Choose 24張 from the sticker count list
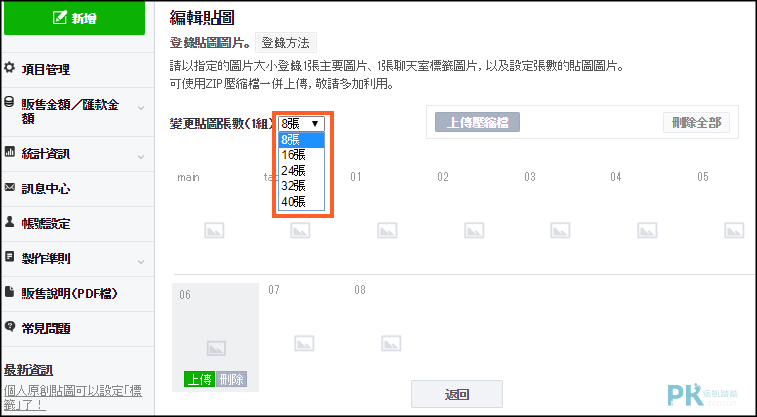The height and width of the screenshot is (417, 757). coord(301,170)
